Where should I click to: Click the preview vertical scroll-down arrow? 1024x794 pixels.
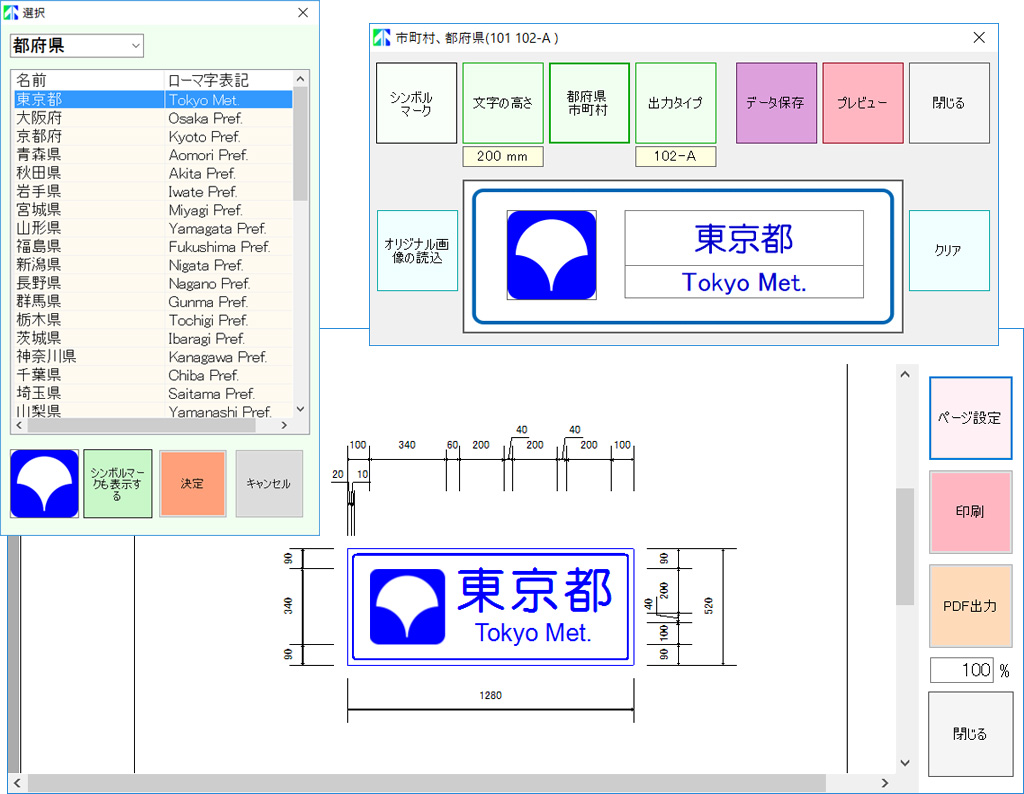(x=904, y=763)
